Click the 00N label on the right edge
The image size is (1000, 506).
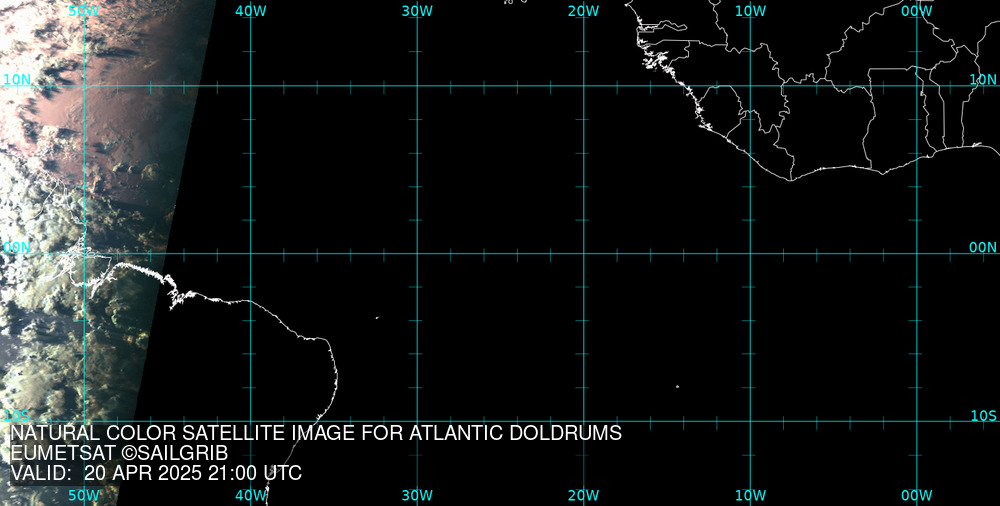pyautogui.click(x=983, y=248)
